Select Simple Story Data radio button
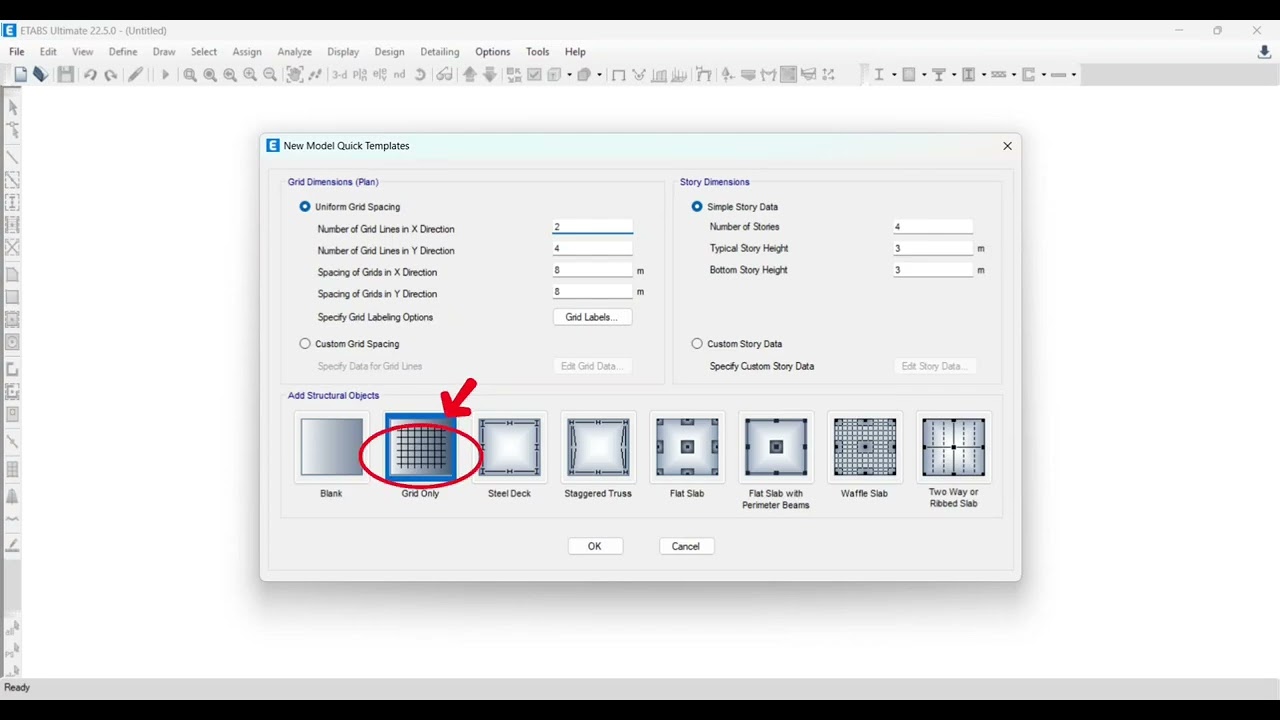 click(x=697, y=207)
